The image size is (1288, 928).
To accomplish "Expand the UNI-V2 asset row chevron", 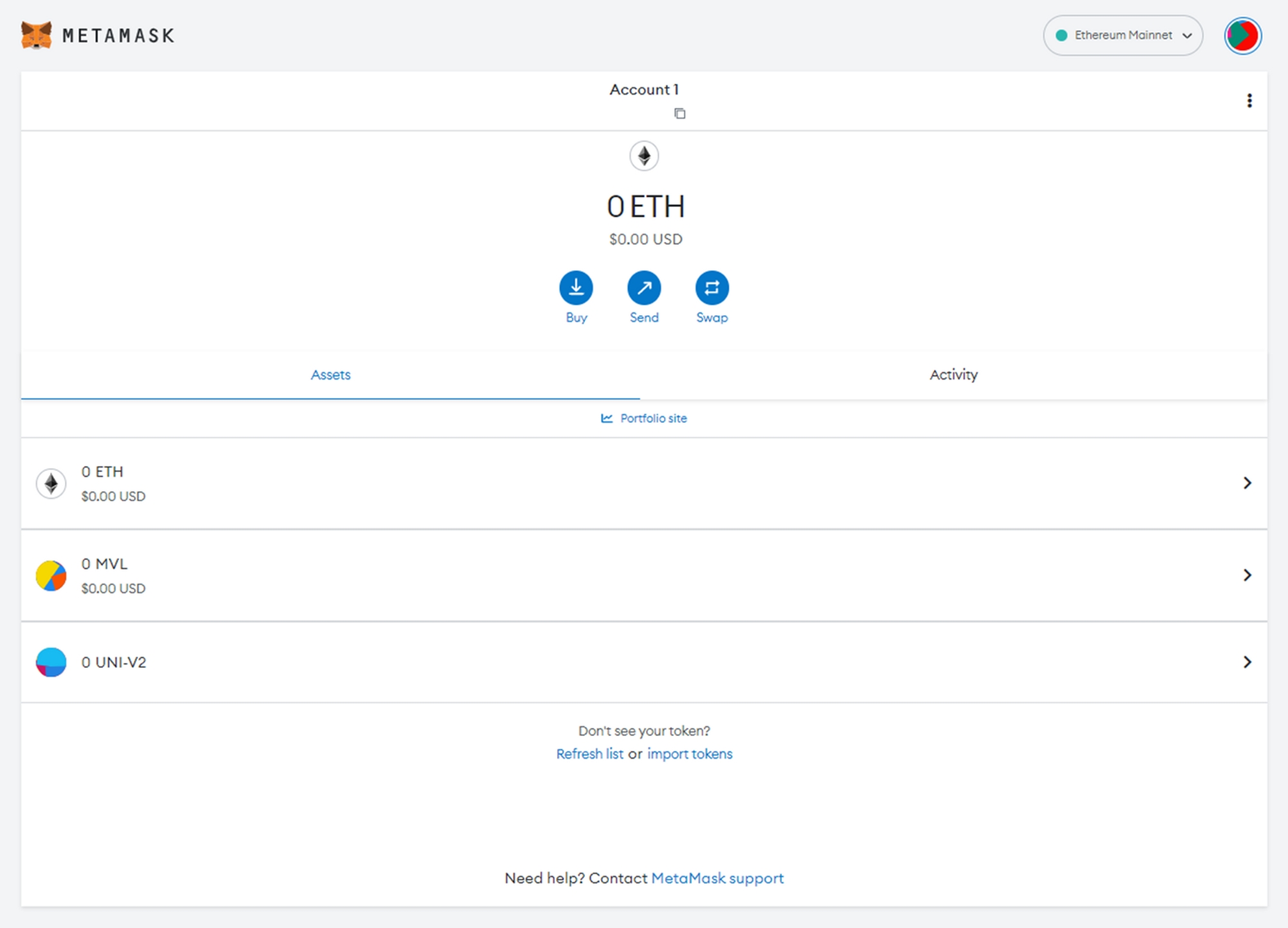I will coord(1247,662).
